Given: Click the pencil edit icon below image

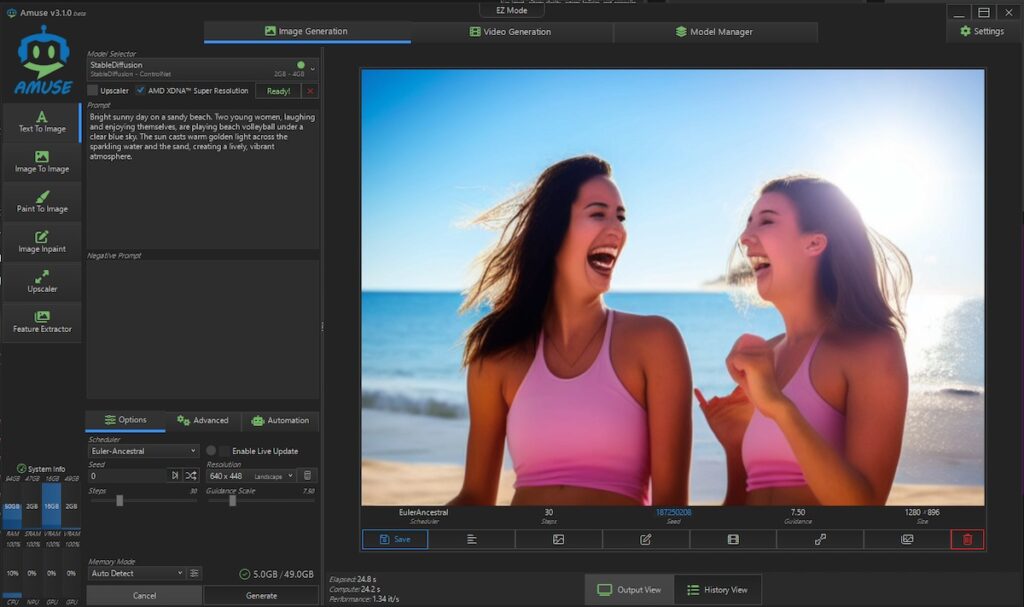Looking at the screenshot, I should (645, 539).
